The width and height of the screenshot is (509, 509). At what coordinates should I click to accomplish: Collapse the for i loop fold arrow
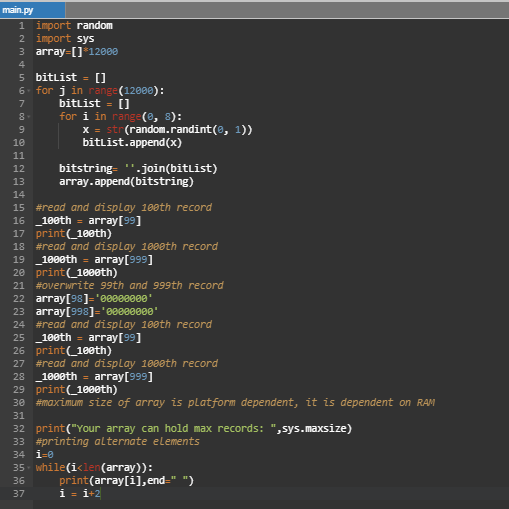tap(29, 117)
